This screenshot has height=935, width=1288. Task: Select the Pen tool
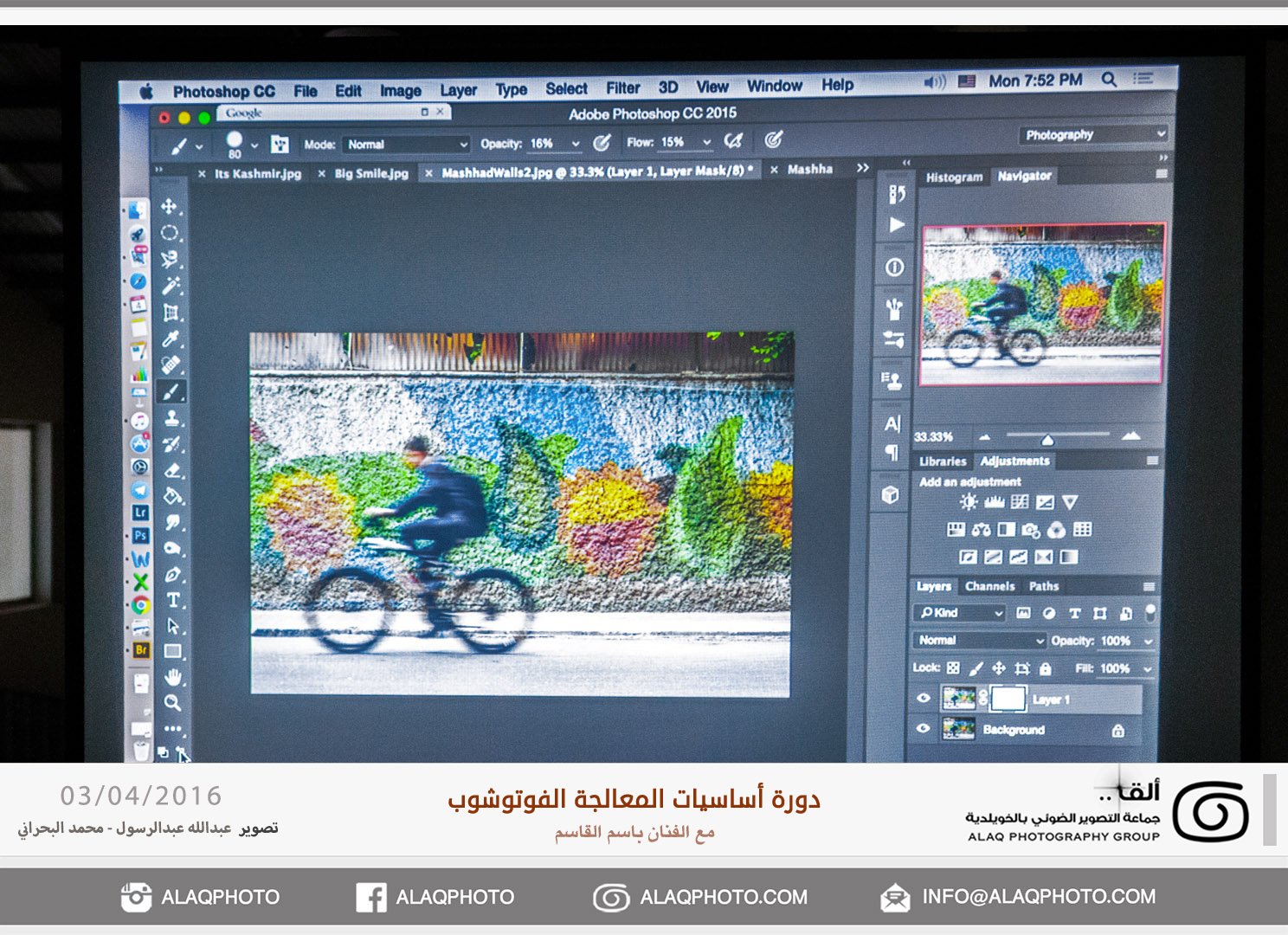coord(173,574)
